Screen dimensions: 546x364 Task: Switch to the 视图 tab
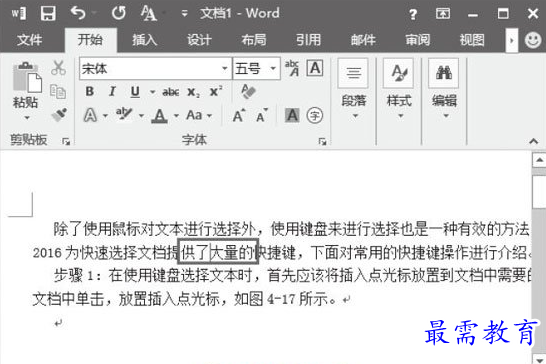pyautogui.click(x=472, y=40)
